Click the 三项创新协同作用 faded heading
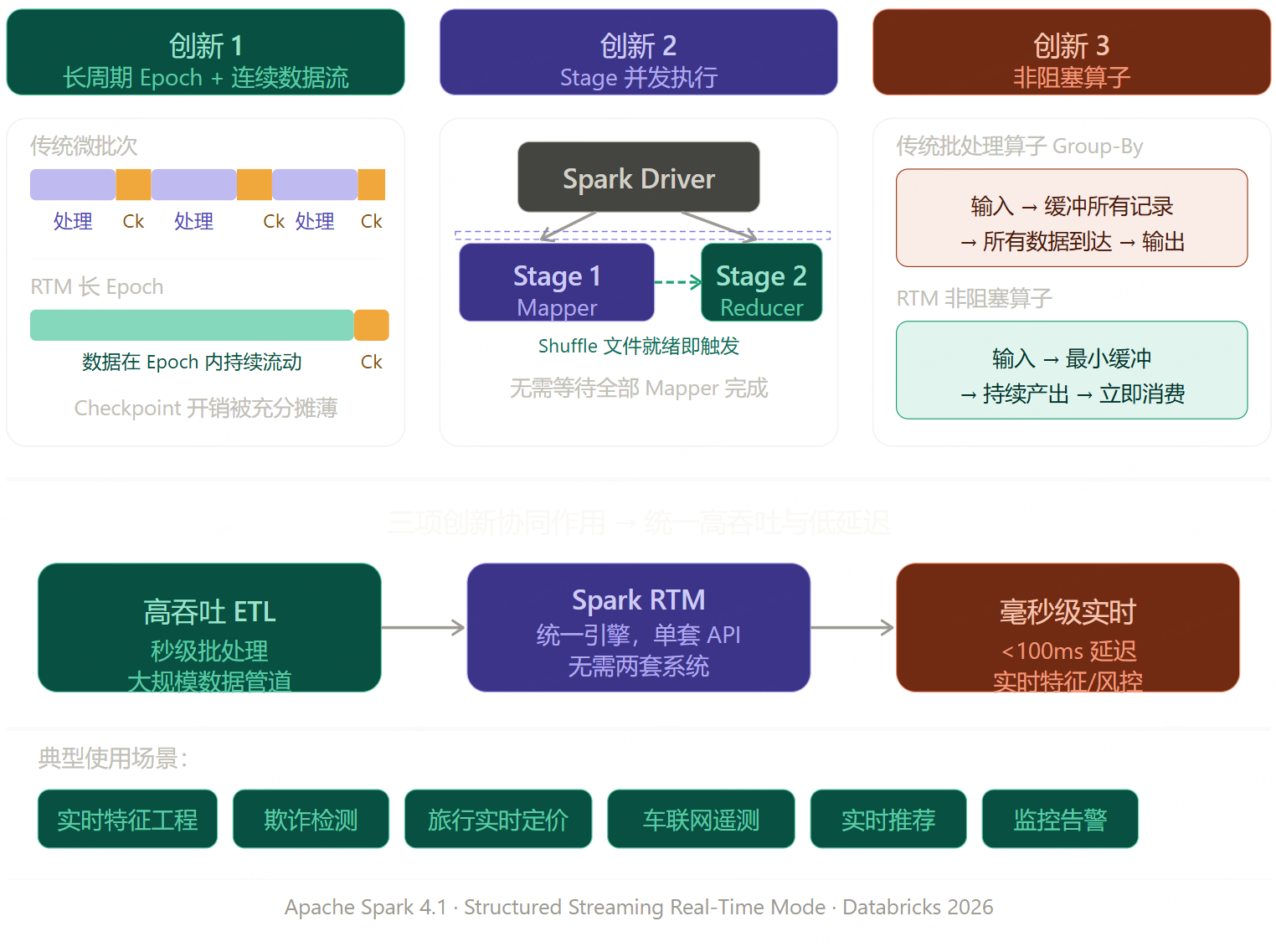 pyautogui.click(x=639, y=522)
